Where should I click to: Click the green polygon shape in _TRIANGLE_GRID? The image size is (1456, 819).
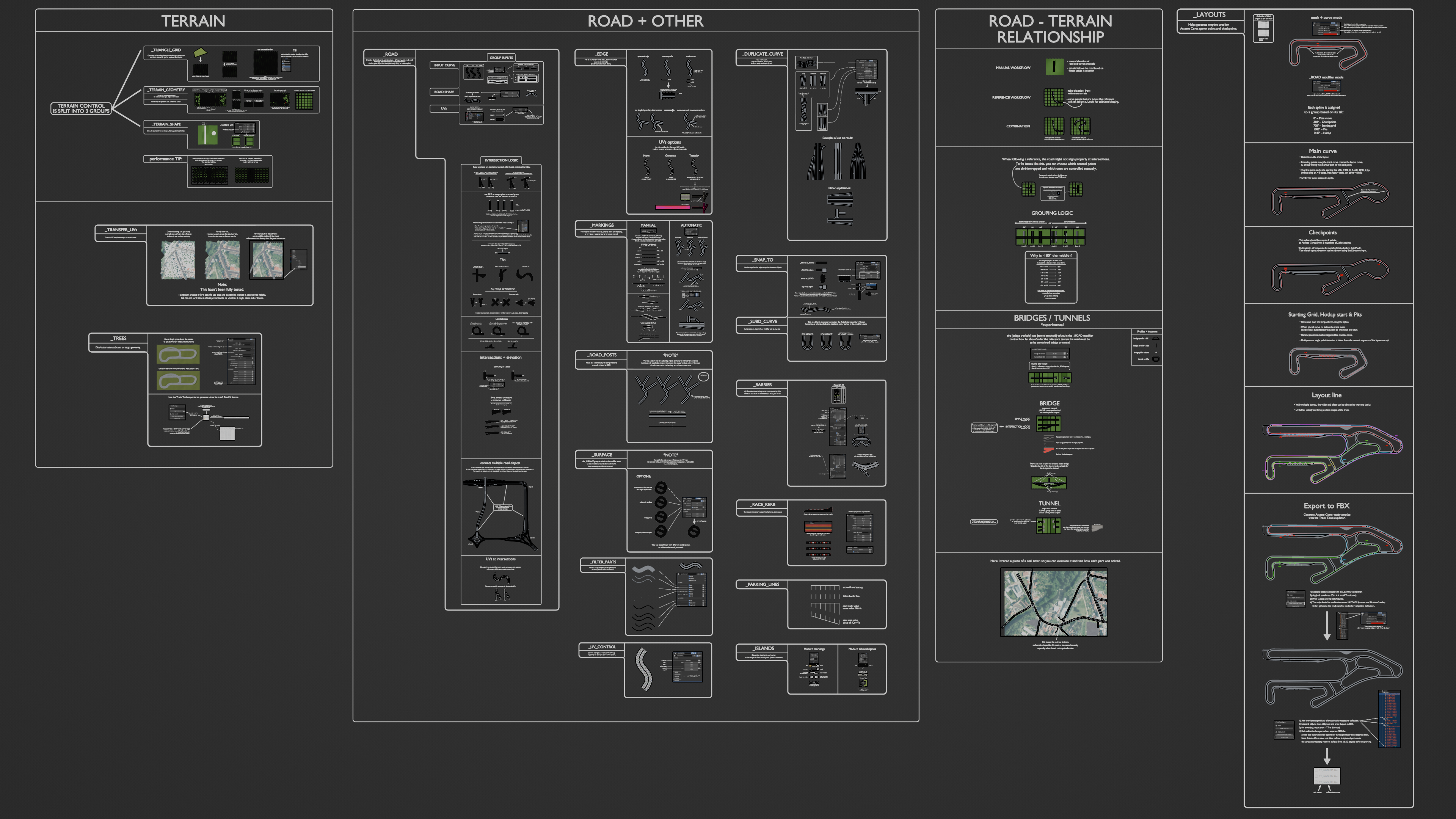coord(200,53)
